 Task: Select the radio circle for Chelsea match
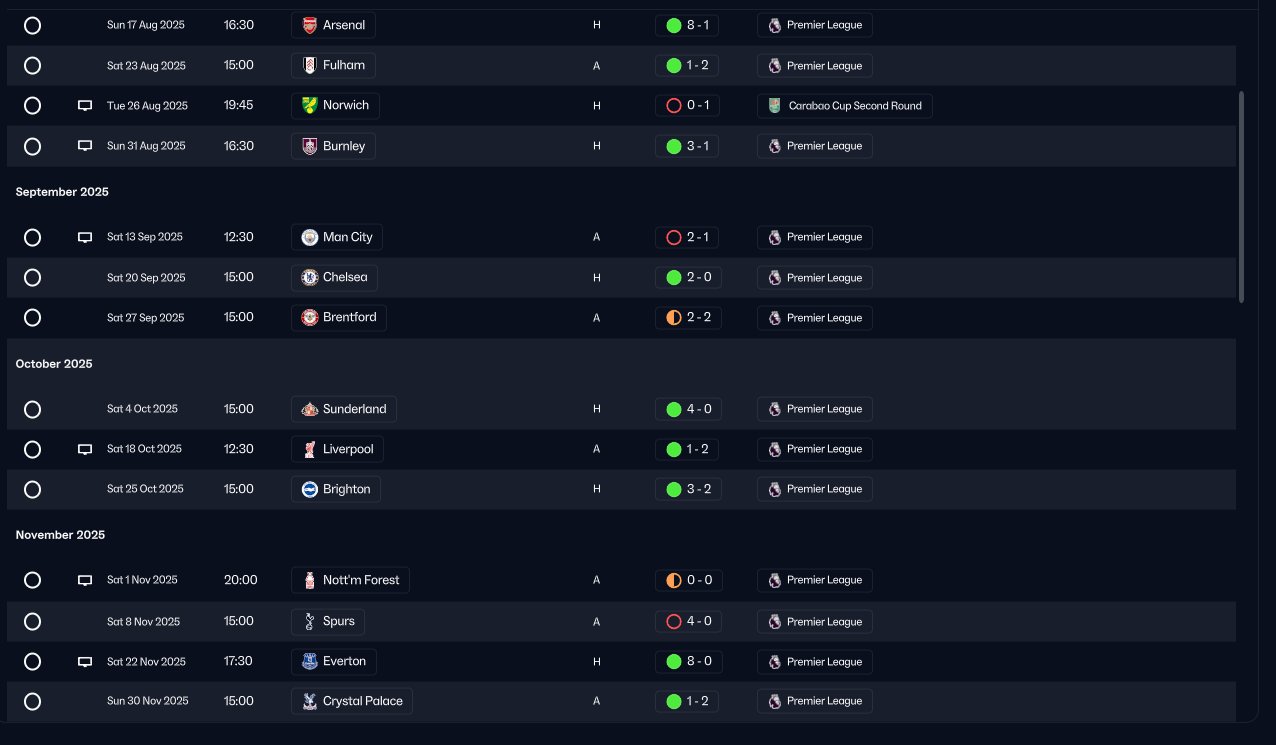[x=32, y=278]
